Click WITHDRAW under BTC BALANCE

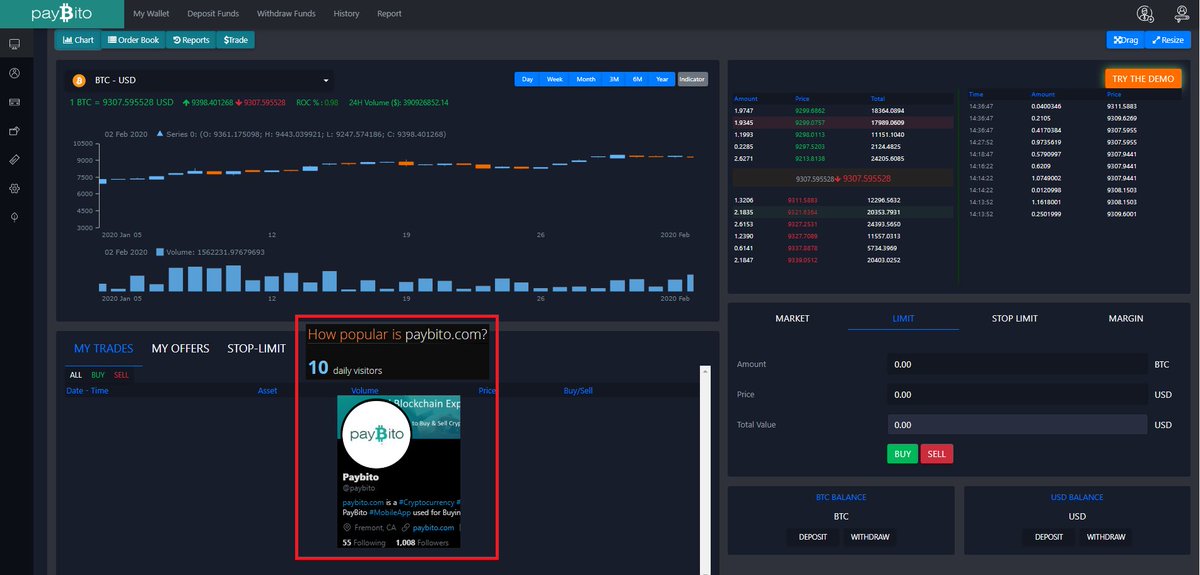(870, 537)
